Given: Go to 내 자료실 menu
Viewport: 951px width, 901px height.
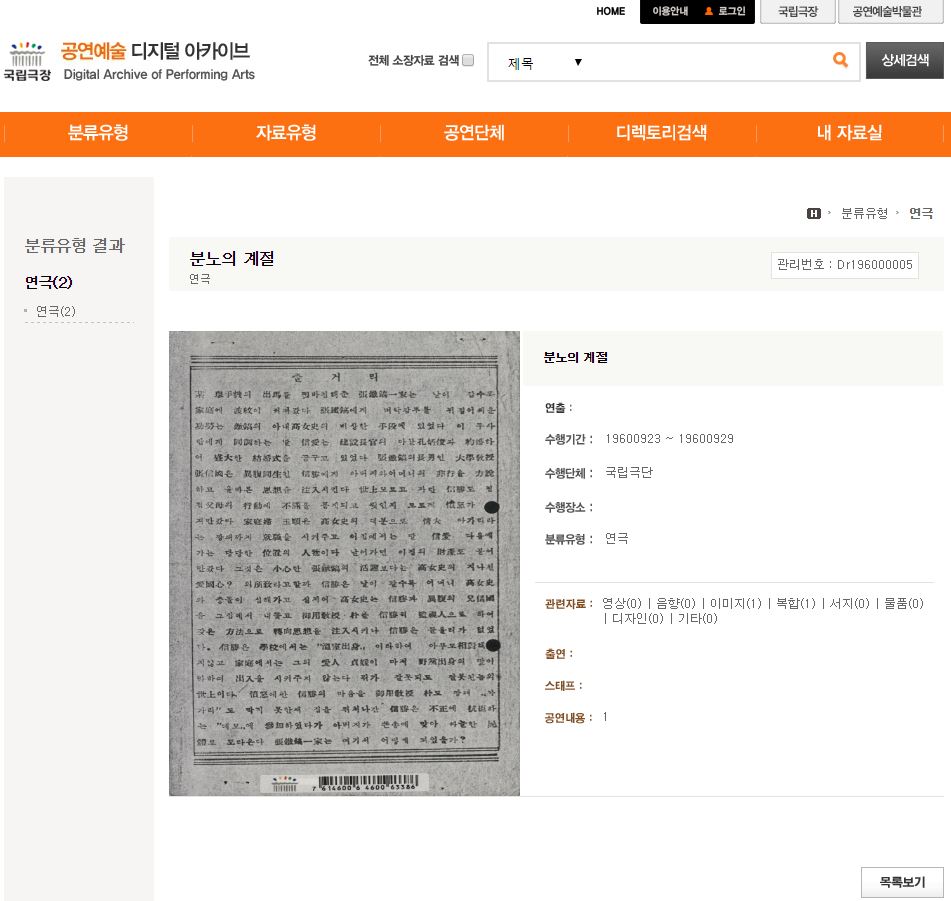Looking at the screenshot, I should coord(849,133).
